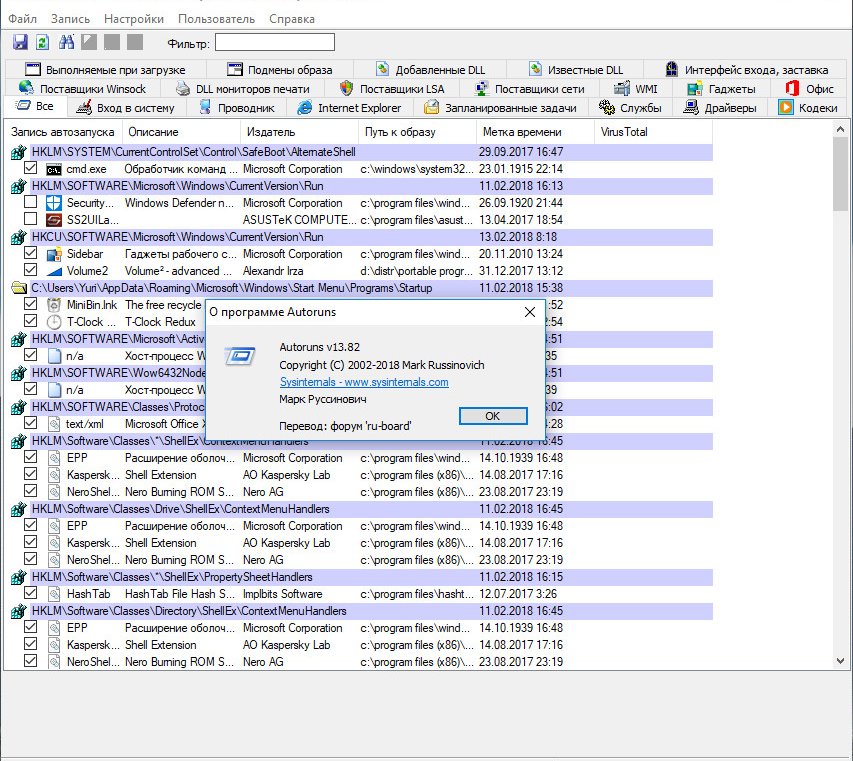Open the Известные DLL tab

[x=576, y=70]
